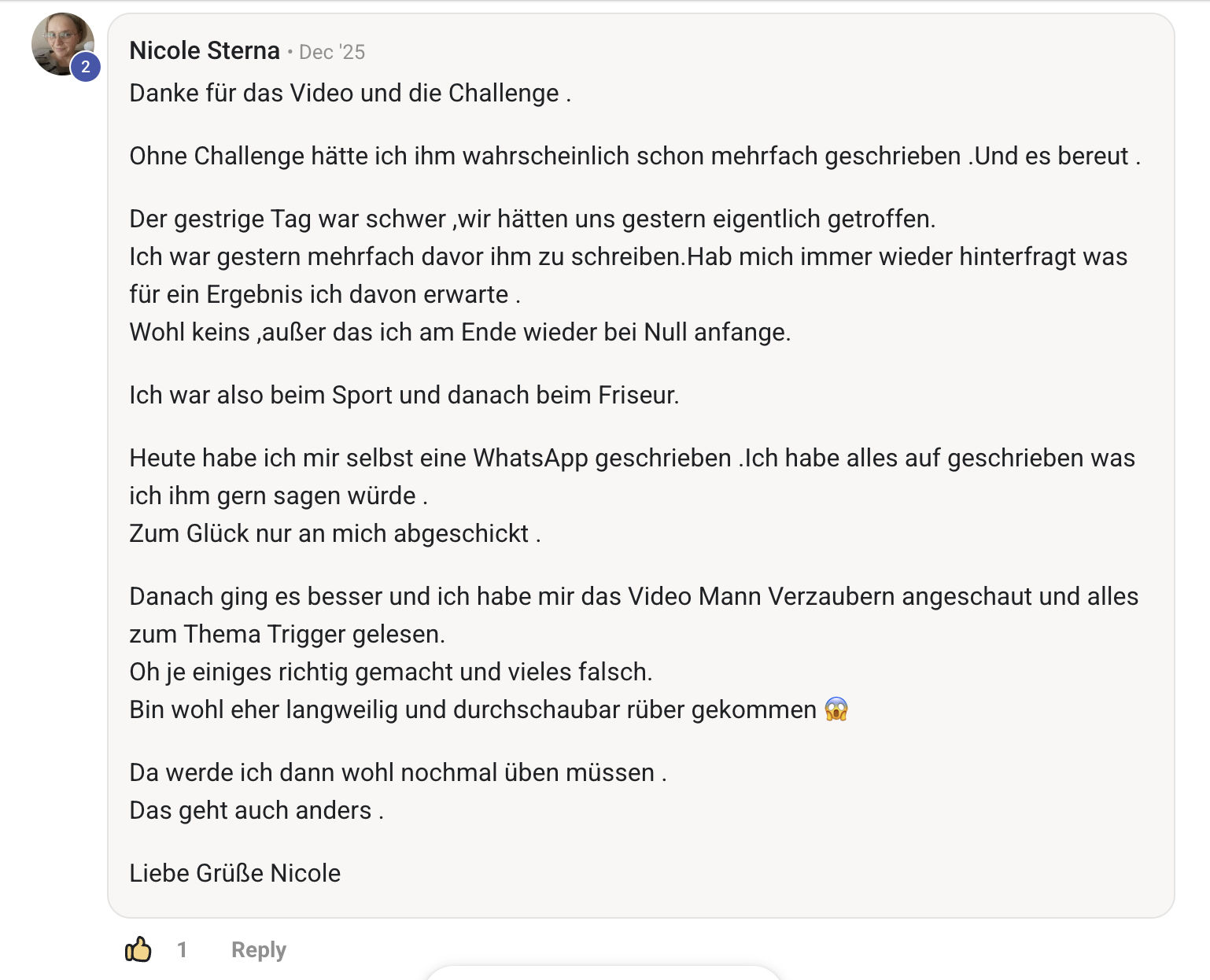This screenshot has height=980, width=1210.
Task: Click the line "Wohl keins, außer das ich"
Action: (460, 332)
